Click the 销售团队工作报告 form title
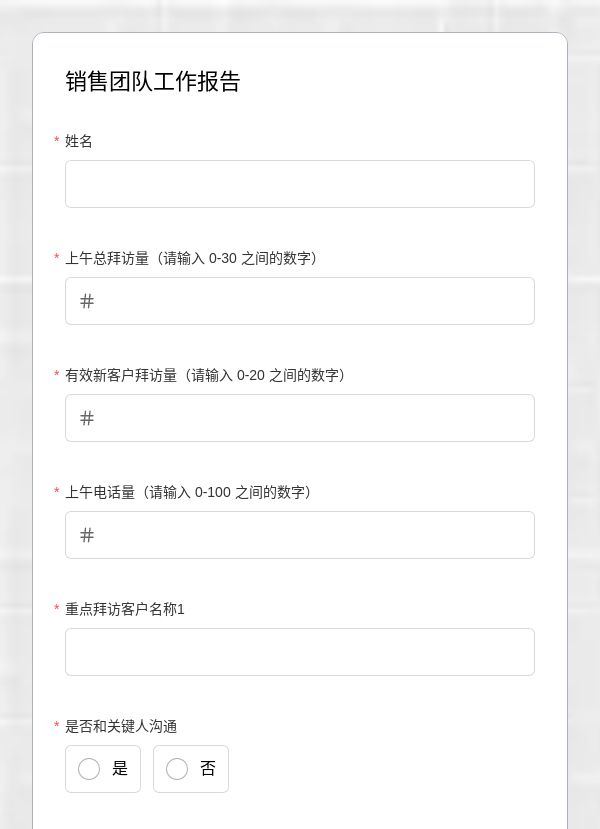The image size is (600, 829). pyautogui.click(x=153, y=81)
